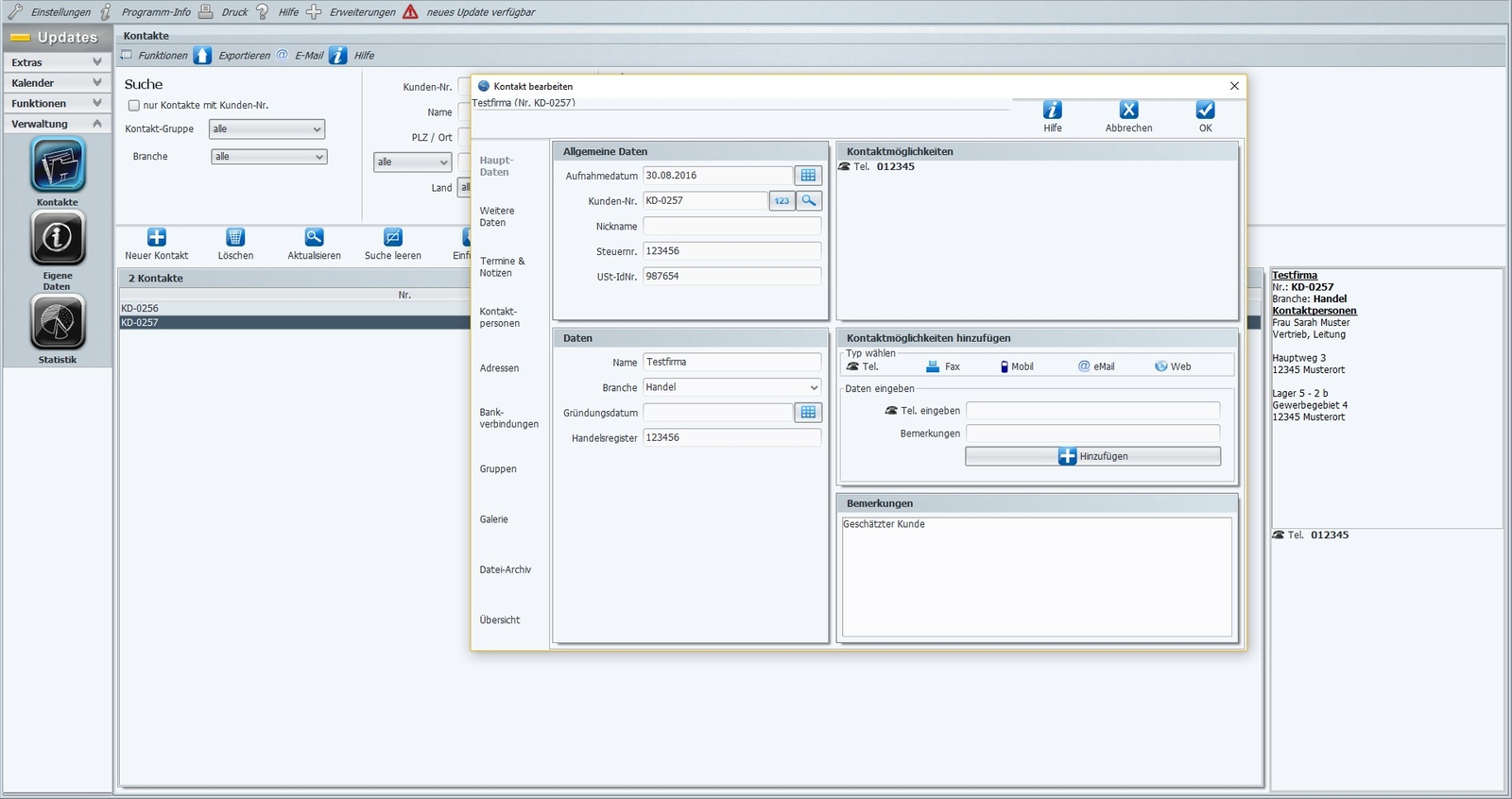The width and height of the screenshot is (1512, 799).
Task: Open the Aufnahmedatum calendar picker
Action: coord(808,176)
